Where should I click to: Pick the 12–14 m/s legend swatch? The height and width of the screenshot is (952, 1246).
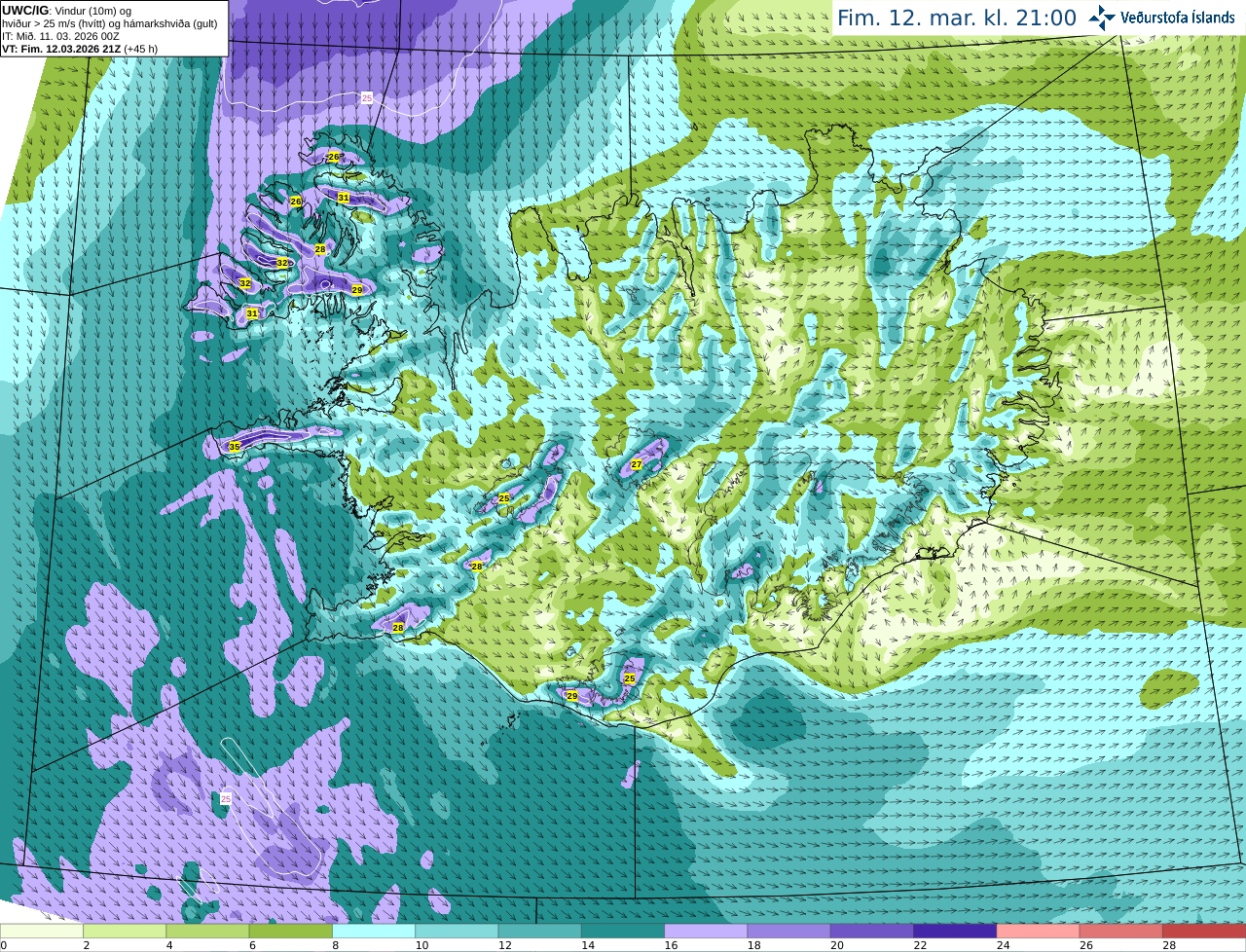(540, 931)
